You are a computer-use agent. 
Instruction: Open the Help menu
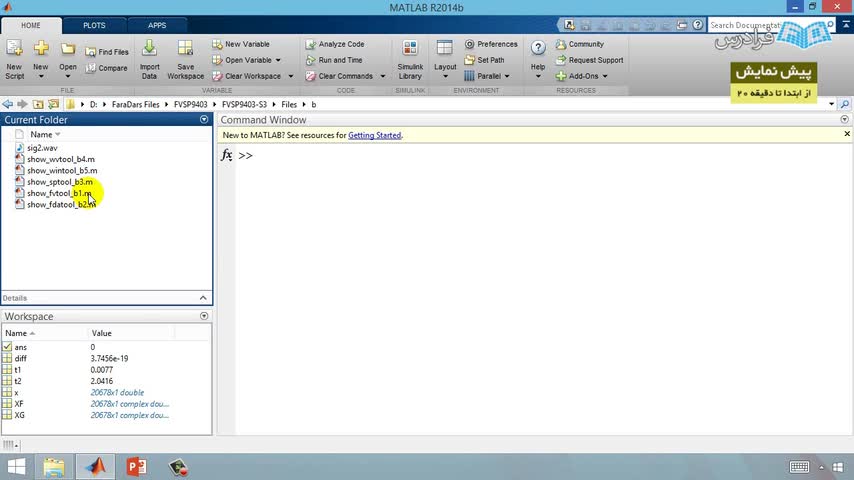coord(538,59)
